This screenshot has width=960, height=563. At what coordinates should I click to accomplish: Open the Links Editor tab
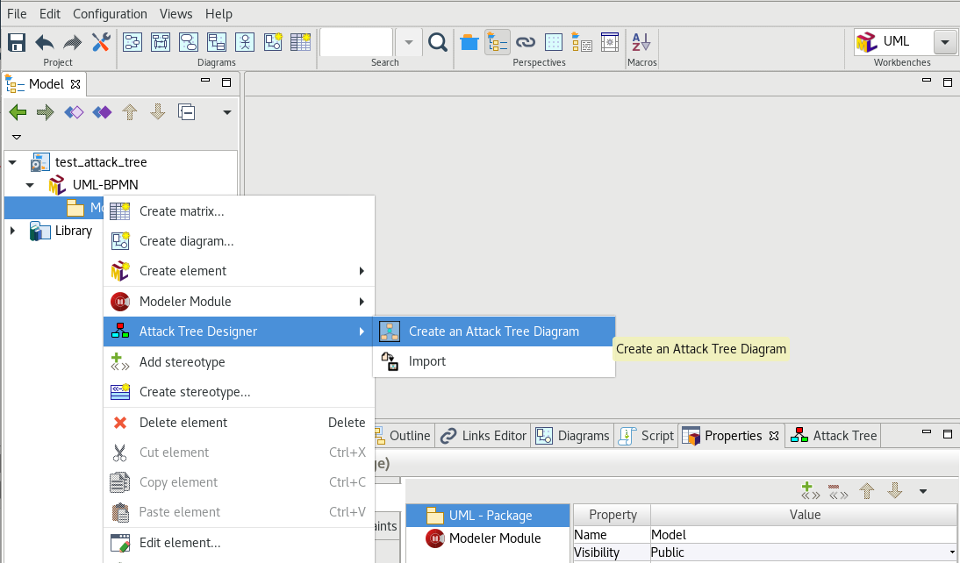point(484,436)
